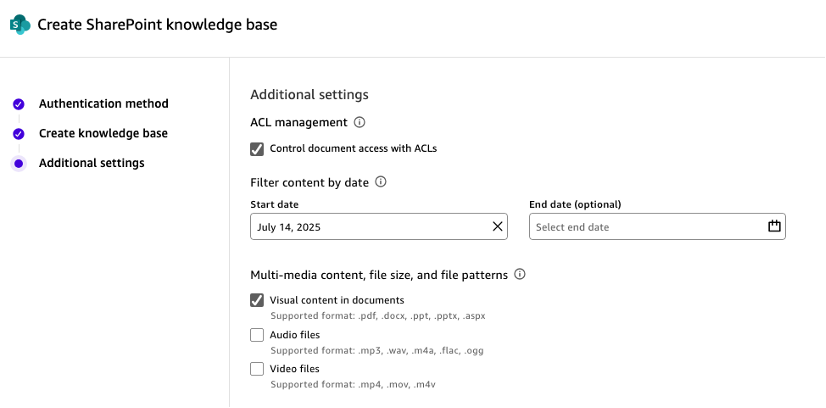This screenshot has width=826, height=408.
Task: Go to Create knowledge base step
Action: coord(103,133)
